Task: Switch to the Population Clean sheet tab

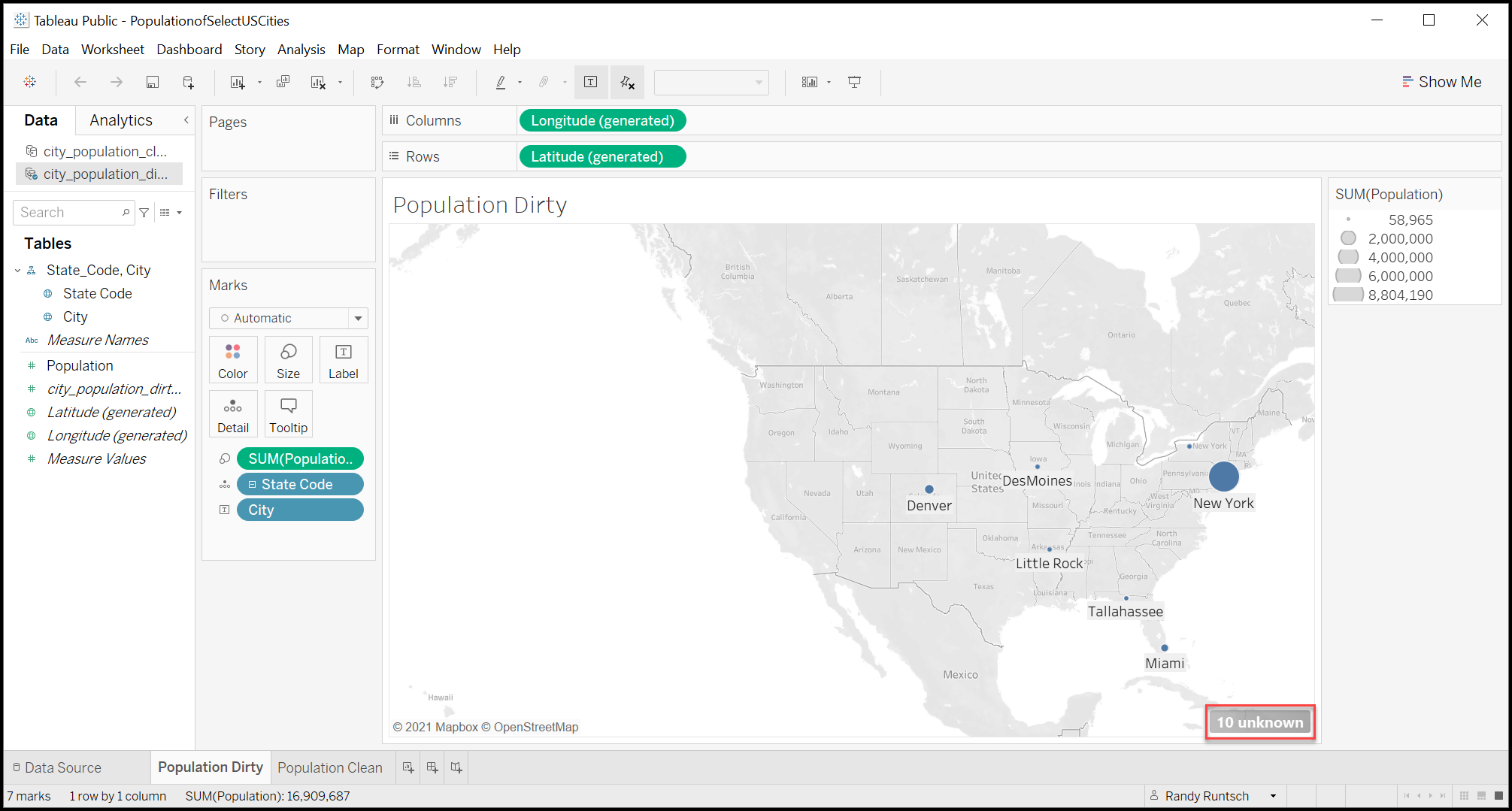Action: [329, 767]
